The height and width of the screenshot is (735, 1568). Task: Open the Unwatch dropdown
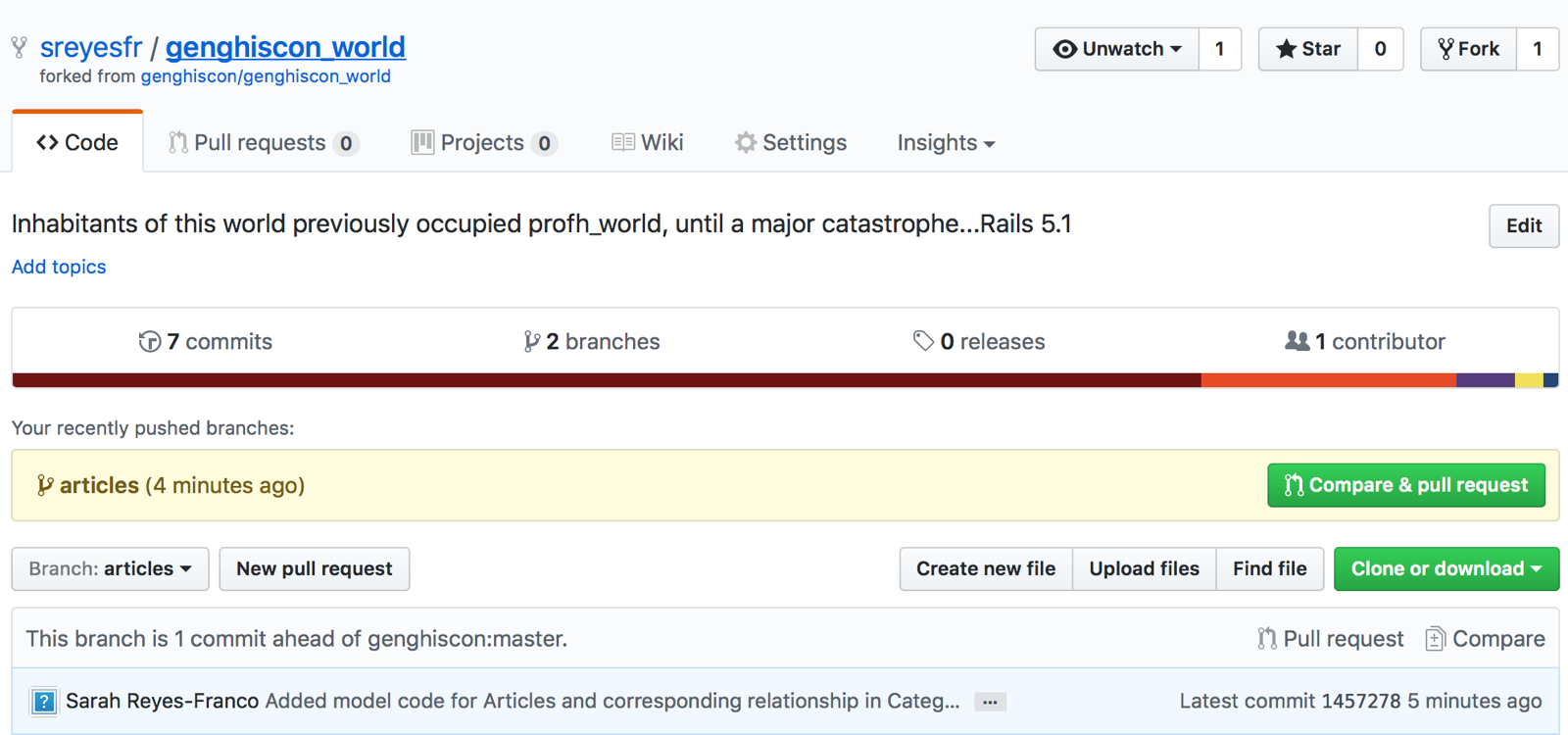tap(1117, 49)
